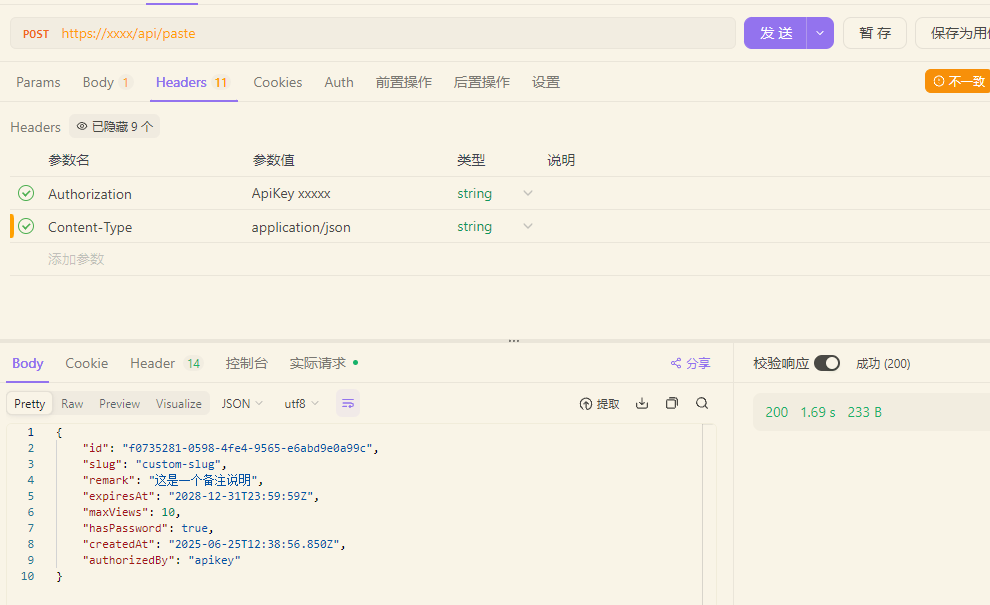Uncheck the Authorization header checkbox

point(26,193)
